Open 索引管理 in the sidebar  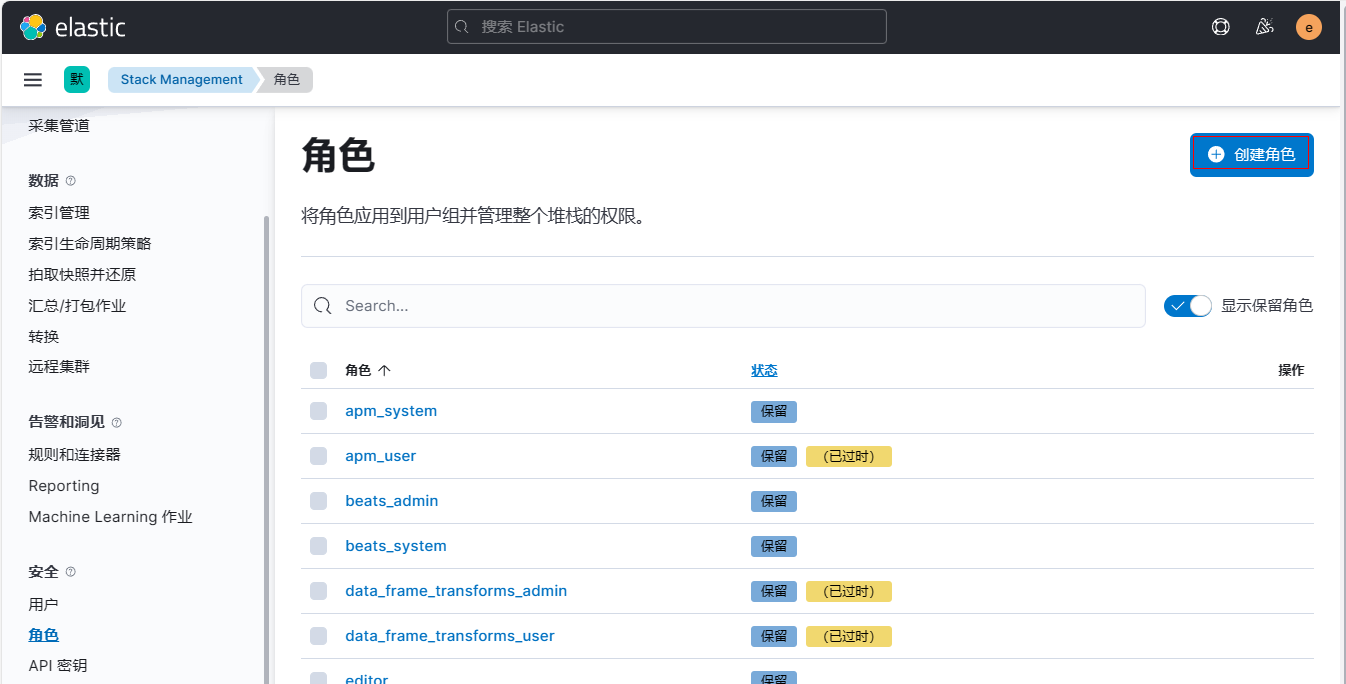pyautogui.click(x=59, y=213)
